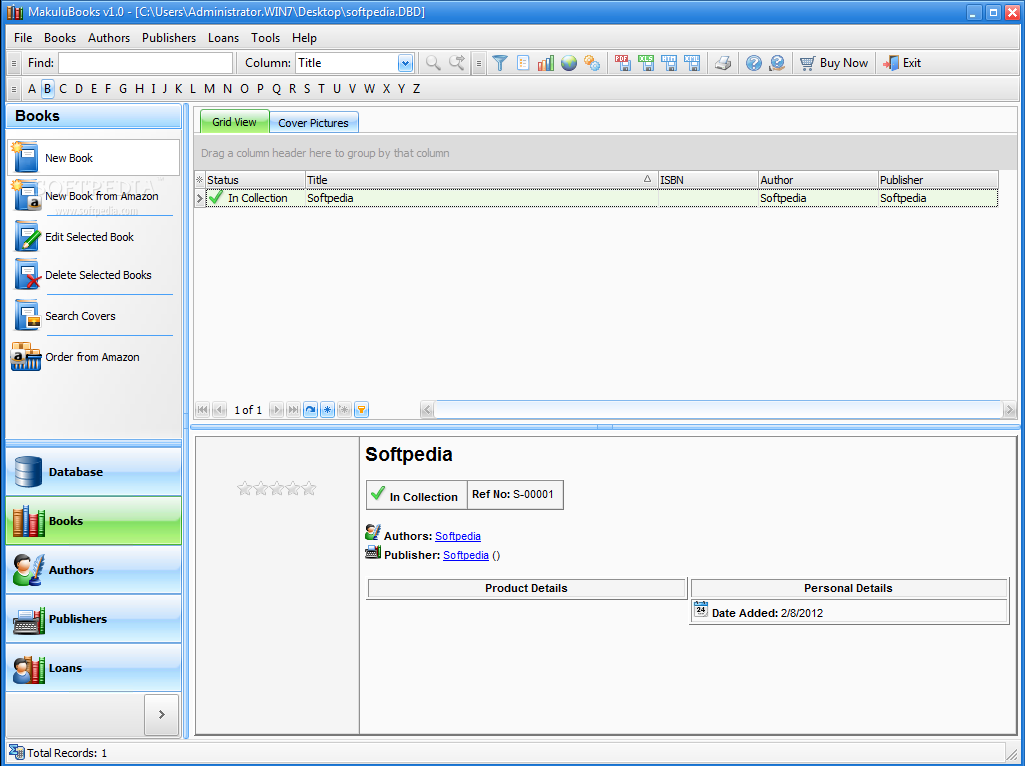Viewport: 1025px width, 766px height.
Task: Open the gears settings icon
Action: (592, 63)
